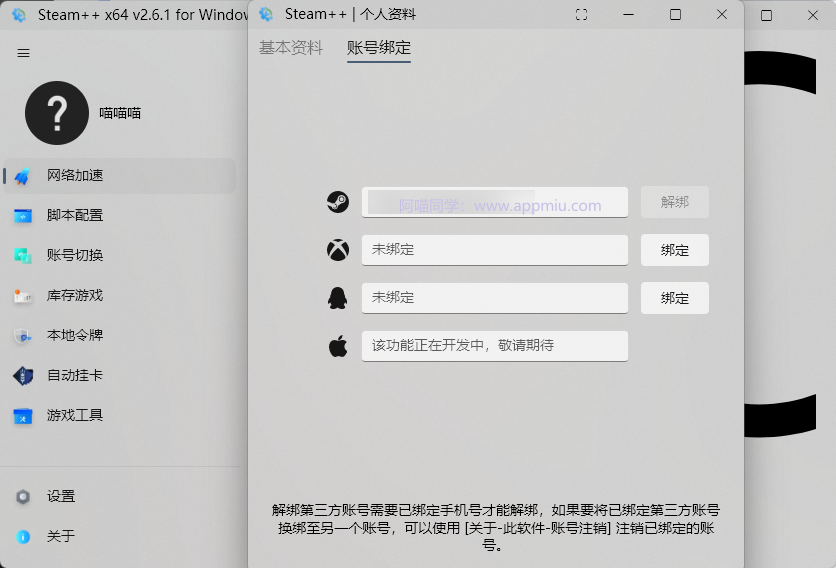Click 绑定 button for Xbox account
836x568 pixels.
pos(674,250)
